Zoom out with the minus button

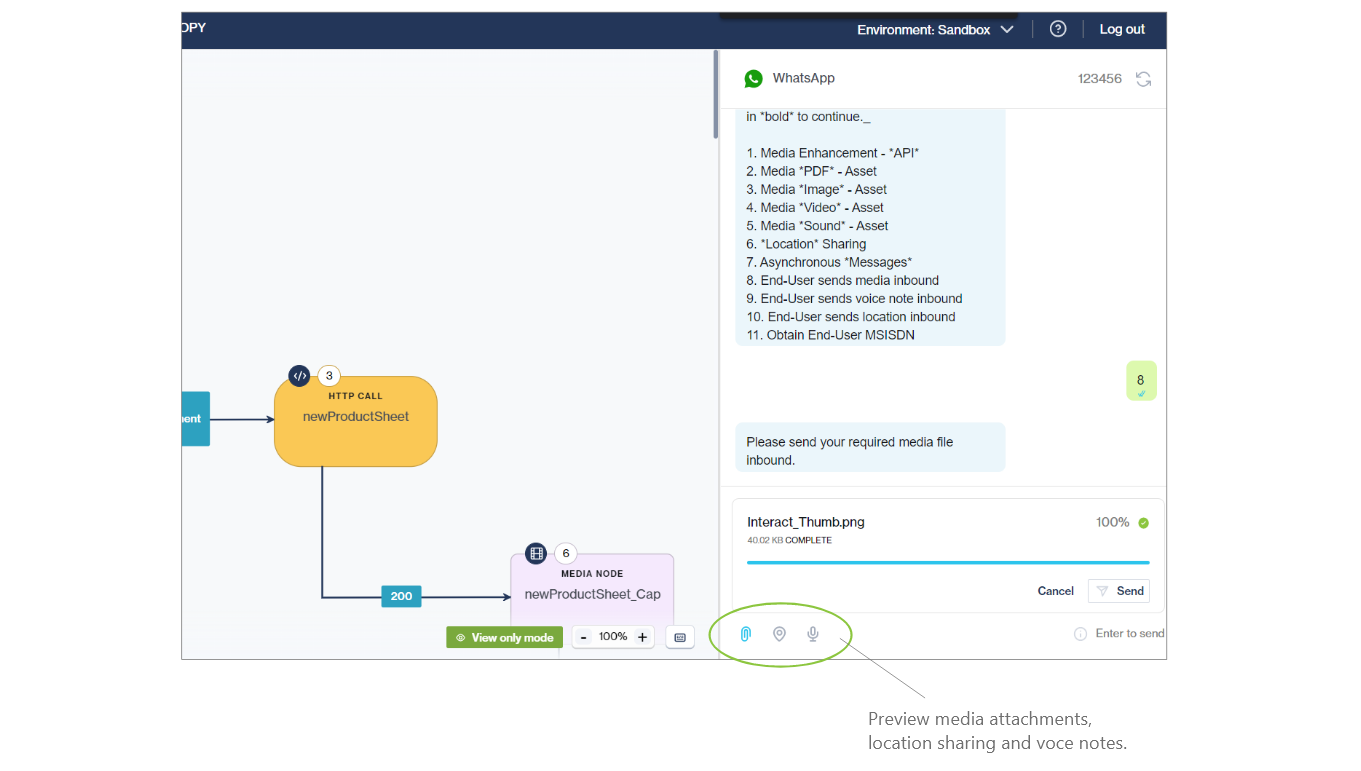click(583, 637)
